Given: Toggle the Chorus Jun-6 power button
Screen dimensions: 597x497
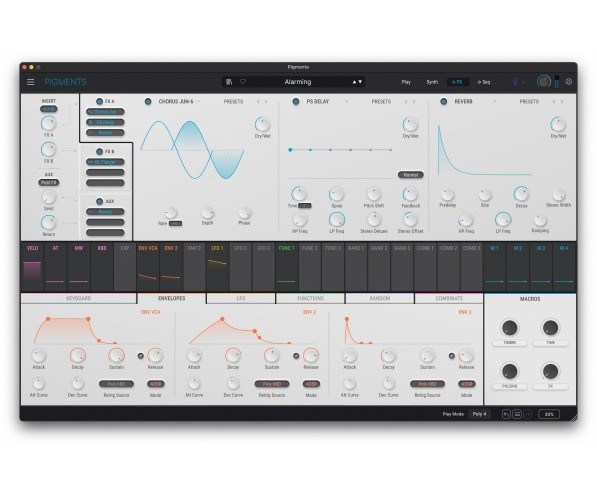Looking at the screenshot, I should click(x=148, y=101).
